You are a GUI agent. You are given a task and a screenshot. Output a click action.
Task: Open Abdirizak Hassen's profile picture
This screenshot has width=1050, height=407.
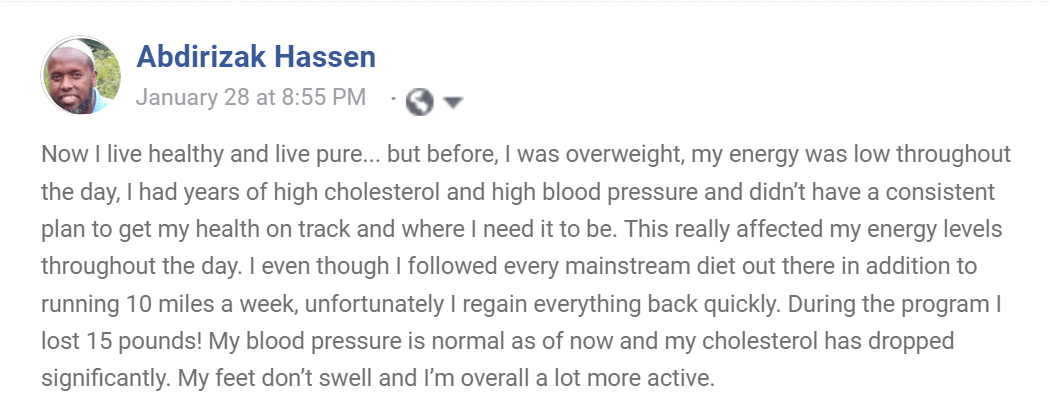point(80,77)
